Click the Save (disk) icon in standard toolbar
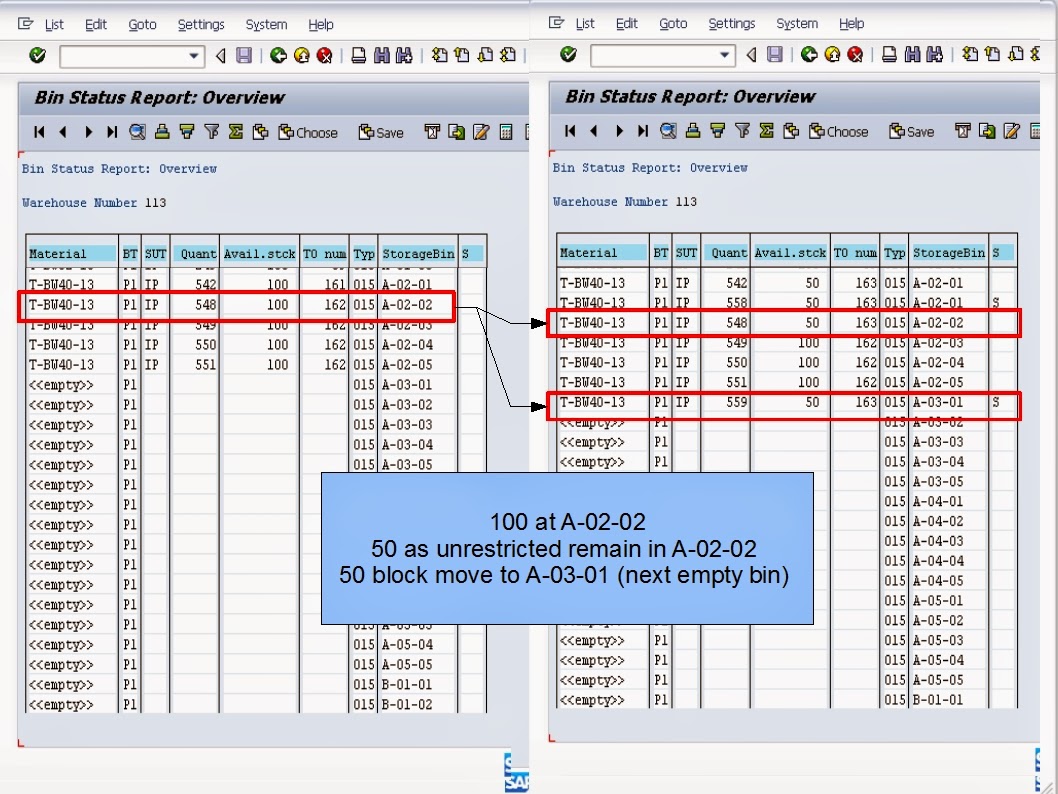Image resolution: width=1058 pixels, height=794 pixels. (x=243, y=55)
